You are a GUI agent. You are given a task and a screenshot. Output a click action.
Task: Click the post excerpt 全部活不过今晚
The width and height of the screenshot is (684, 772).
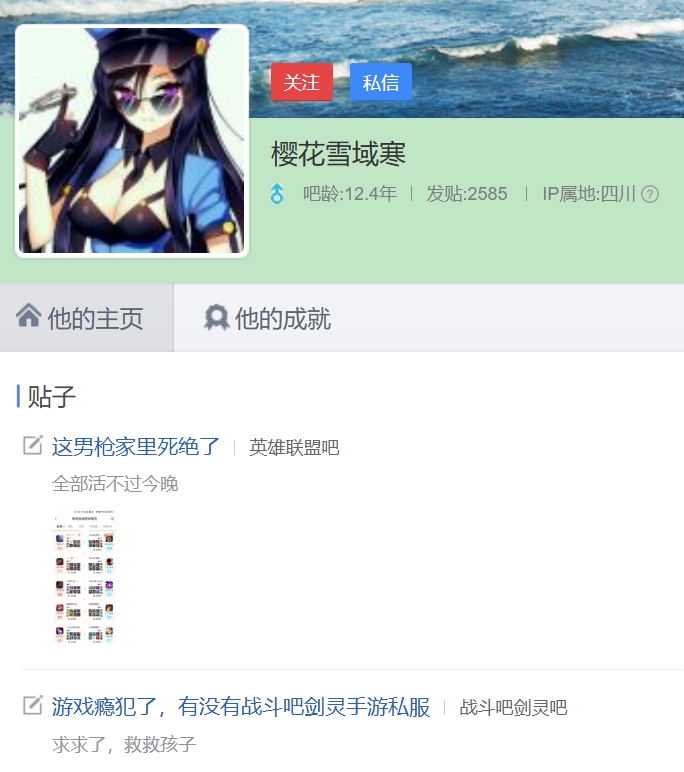point(115,483)
